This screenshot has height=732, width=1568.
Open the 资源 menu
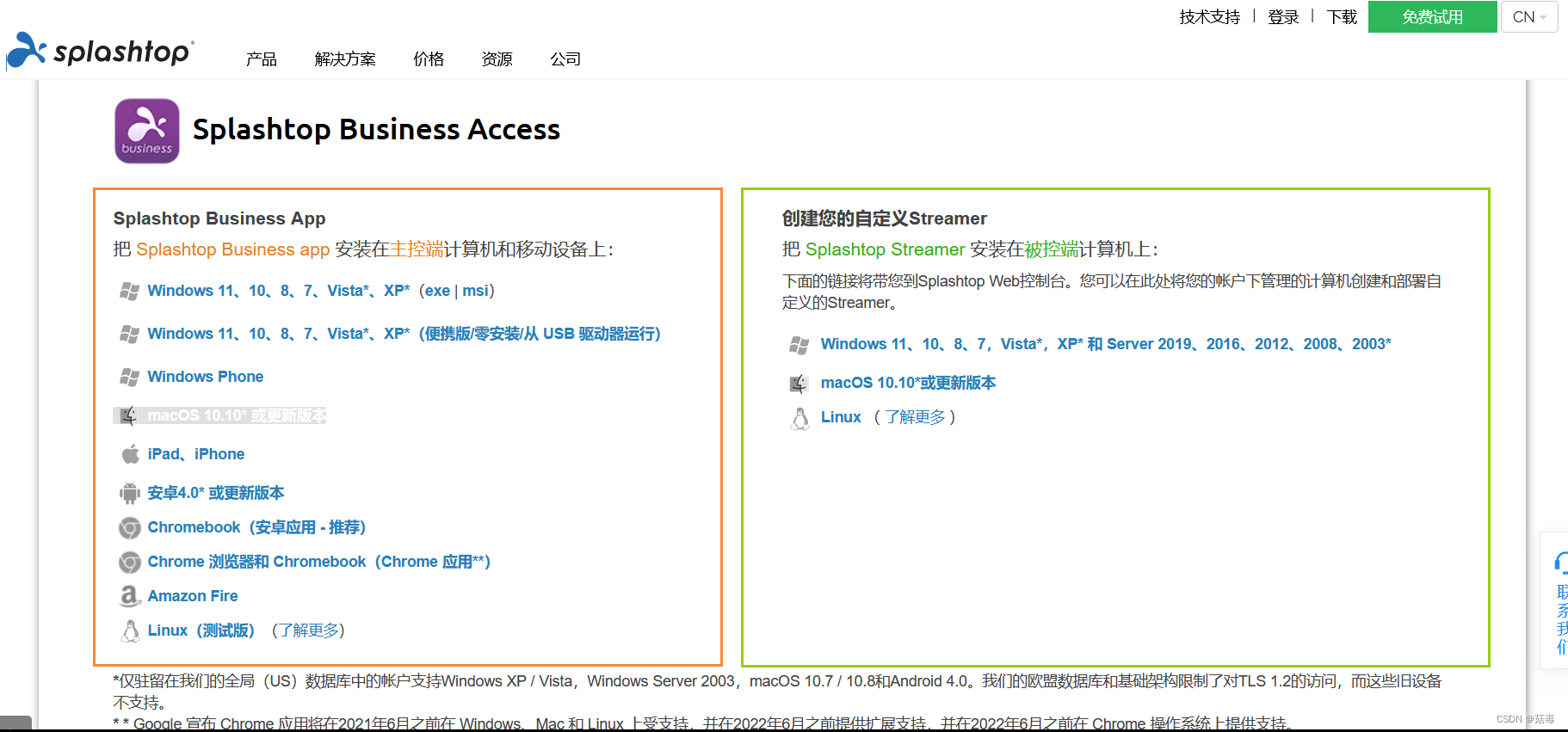tap(497, 59)
